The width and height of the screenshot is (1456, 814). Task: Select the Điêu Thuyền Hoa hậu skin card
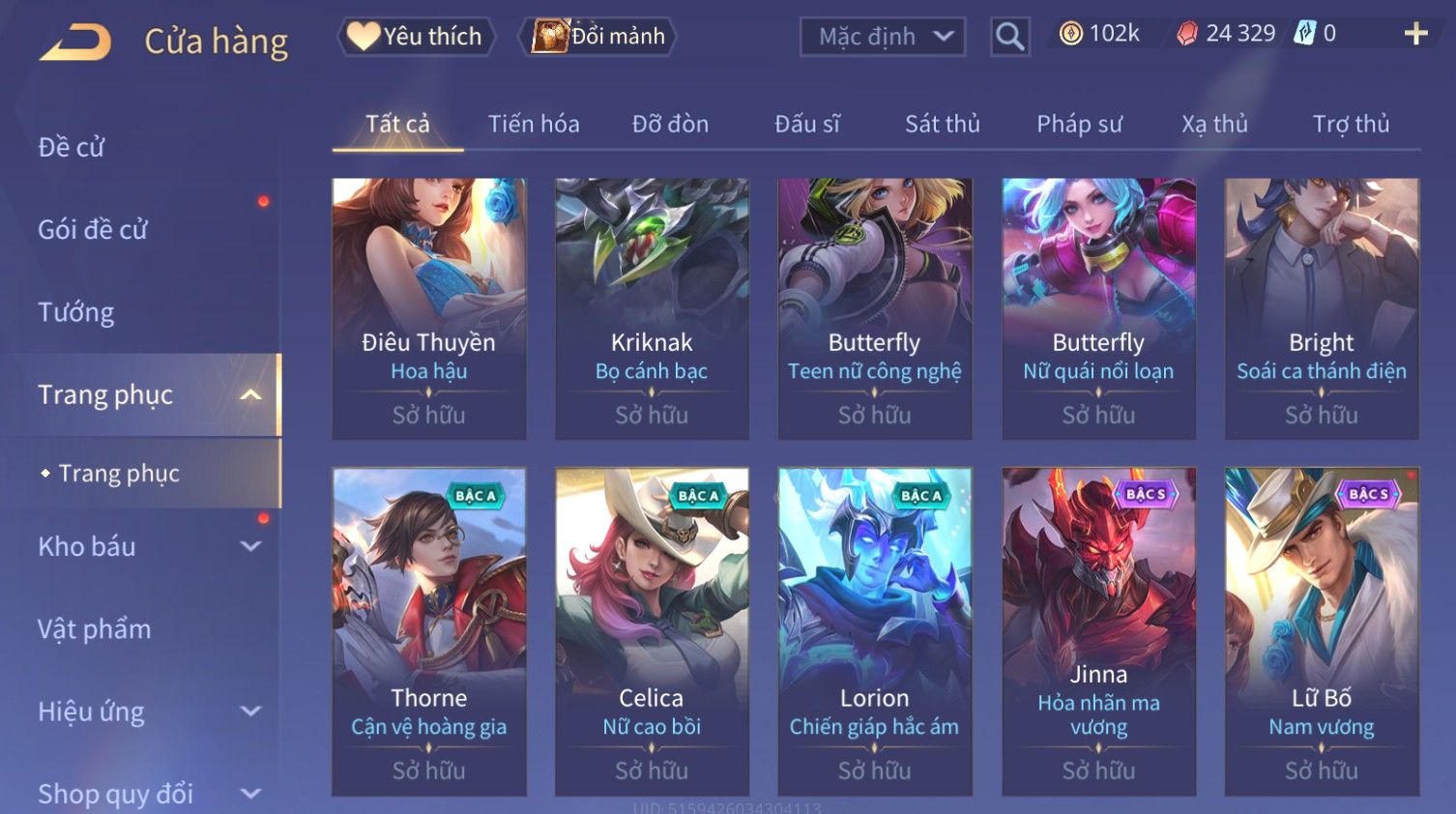429,308
